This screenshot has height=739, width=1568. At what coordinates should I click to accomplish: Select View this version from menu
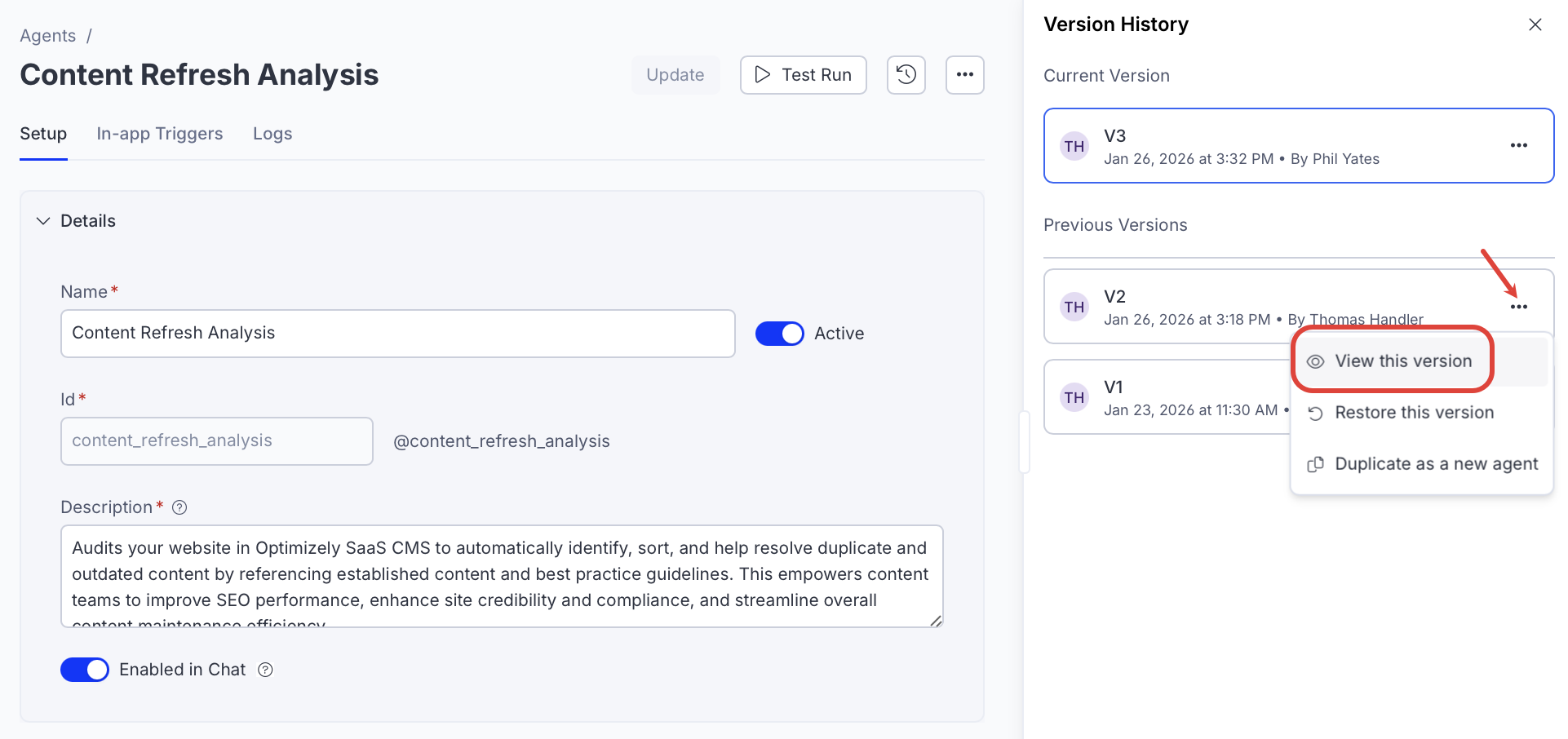pos(1402,361)
